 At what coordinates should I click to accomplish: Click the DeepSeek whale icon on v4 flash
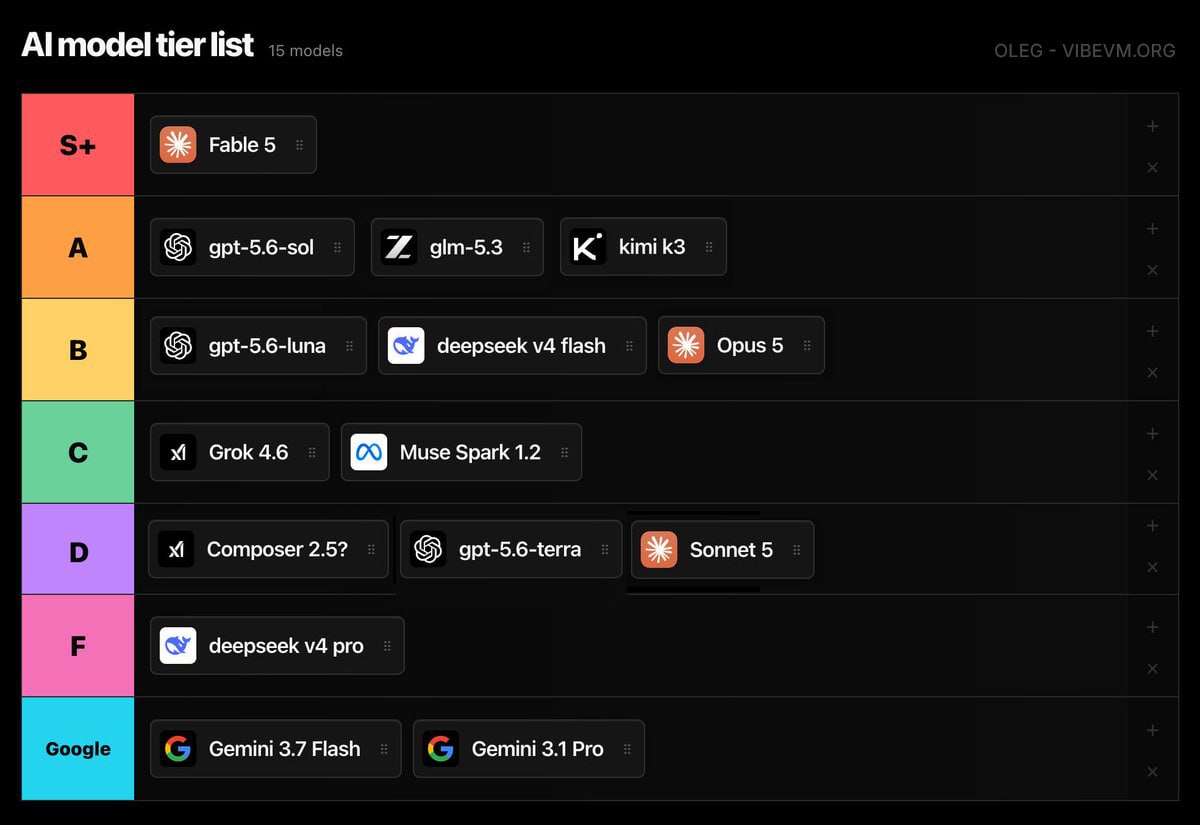point(406,346)
